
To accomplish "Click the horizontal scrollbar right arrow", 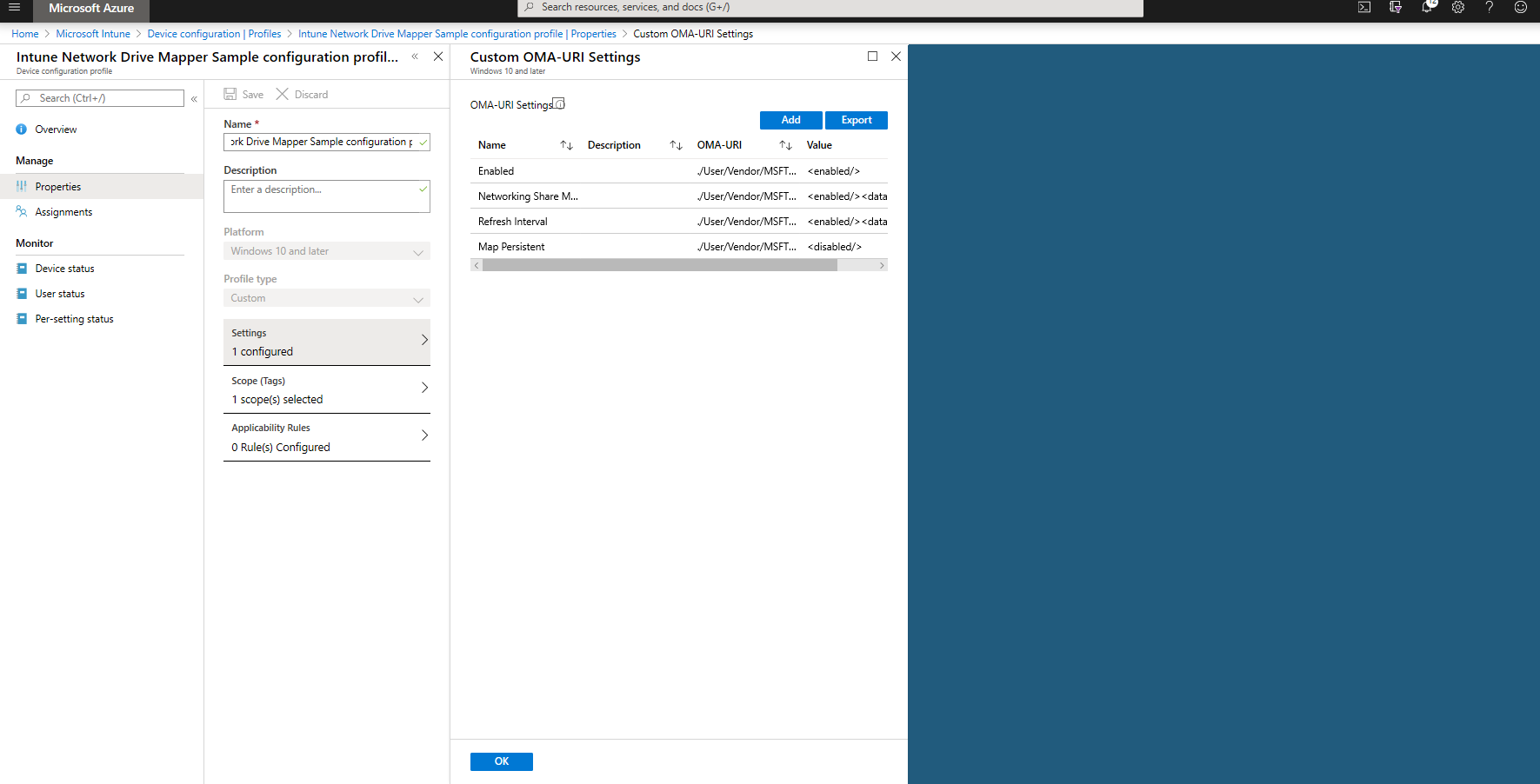I will (882, 266).
